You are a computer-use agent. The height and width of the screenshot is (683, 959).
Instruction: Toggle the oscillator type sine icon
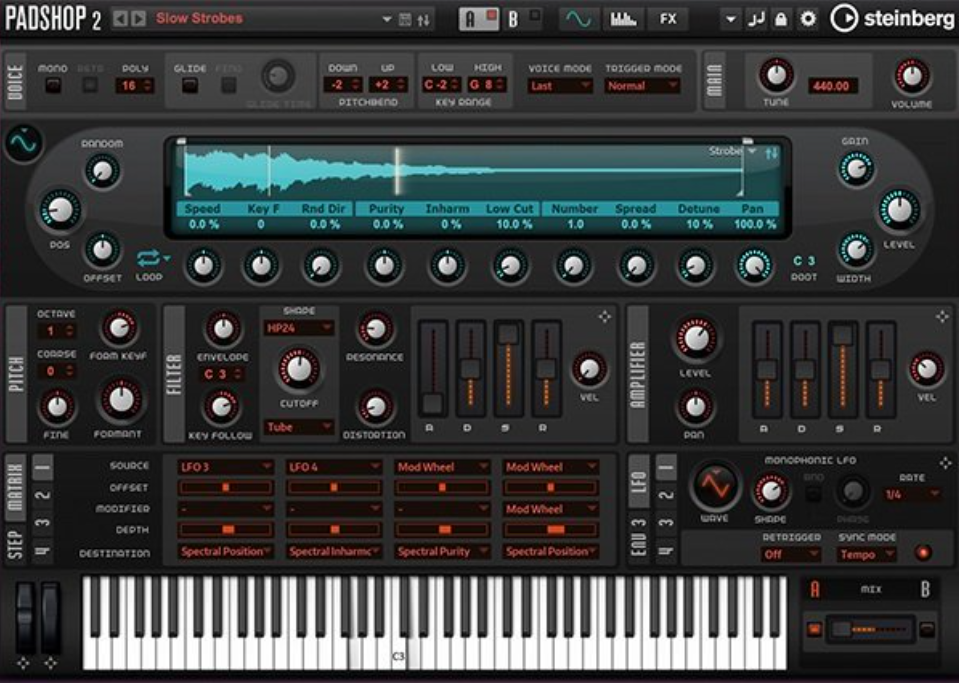tap(24, 143)
